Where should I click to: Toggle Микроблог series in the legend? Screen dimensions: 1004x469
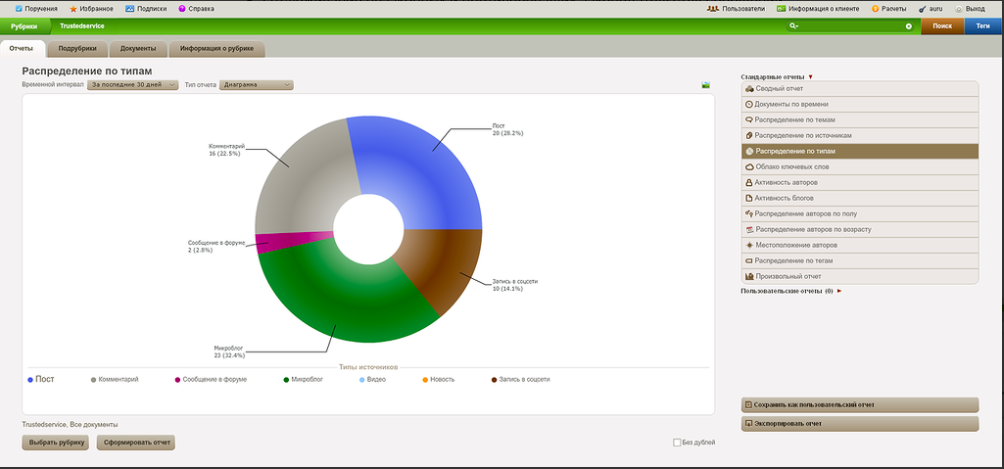[303, 379]
